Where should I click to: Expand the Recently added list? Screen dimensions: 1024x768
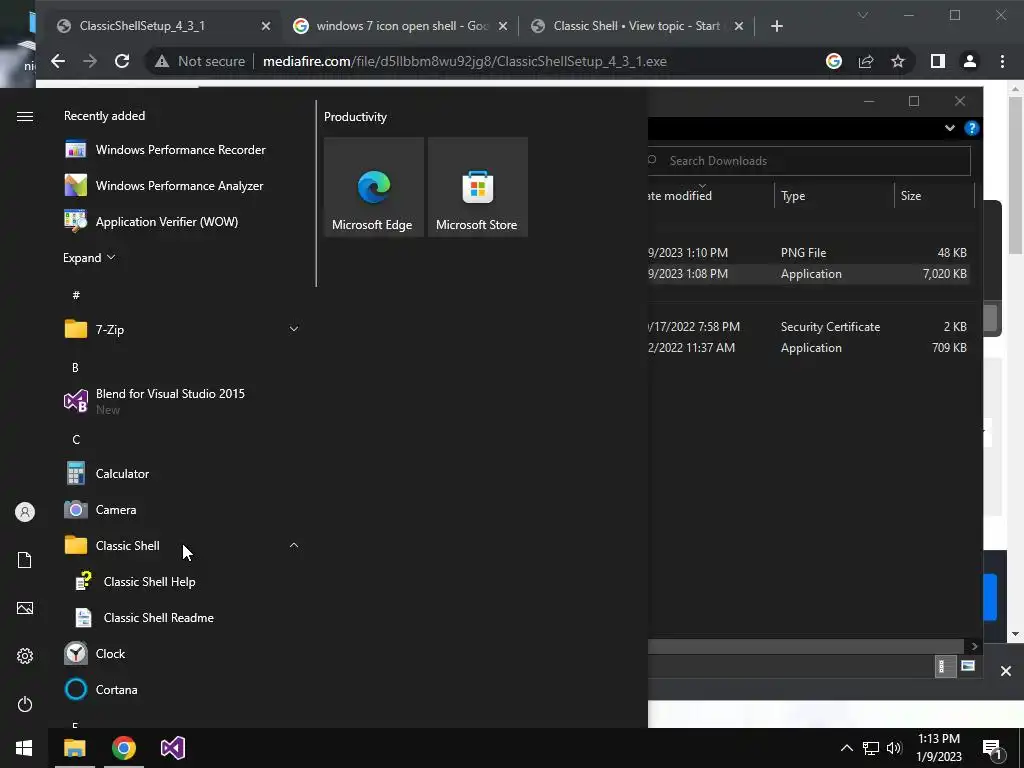point(89,257)
